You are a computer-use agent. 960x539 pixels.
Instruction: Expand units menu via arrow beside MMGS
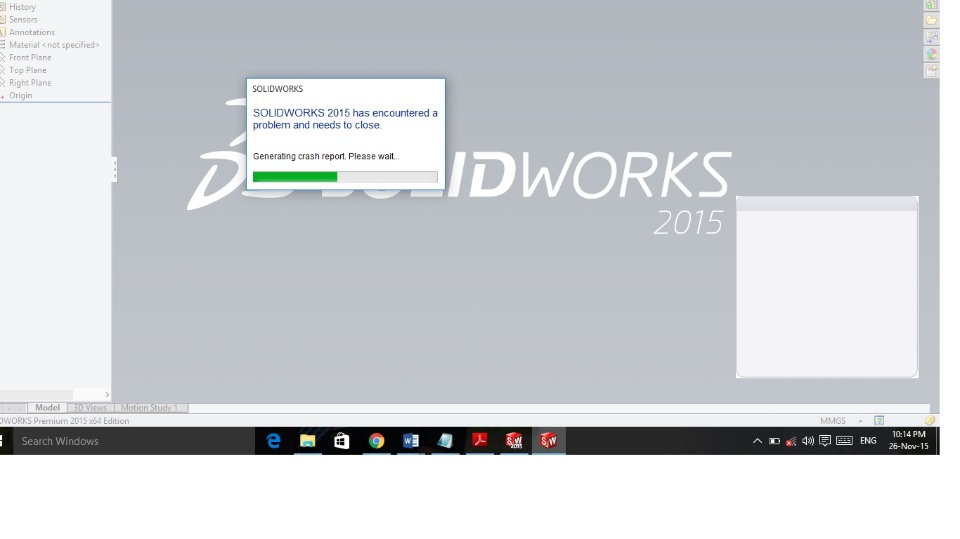click(x=860, y=421)
